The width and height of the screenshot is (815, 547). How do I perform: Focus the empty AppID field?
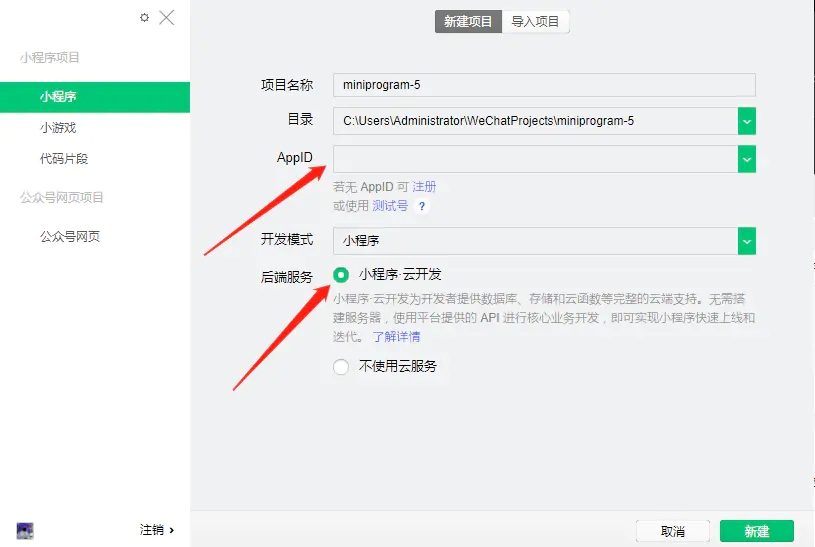point(535,159)
